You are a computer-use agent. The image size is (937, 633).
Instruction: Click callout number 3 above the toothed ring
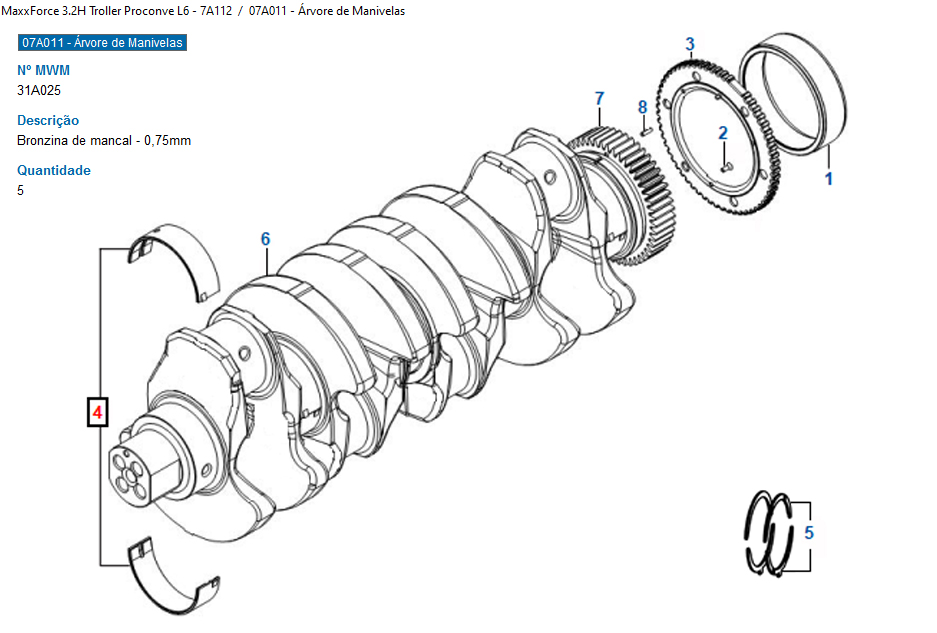point(690,44)
